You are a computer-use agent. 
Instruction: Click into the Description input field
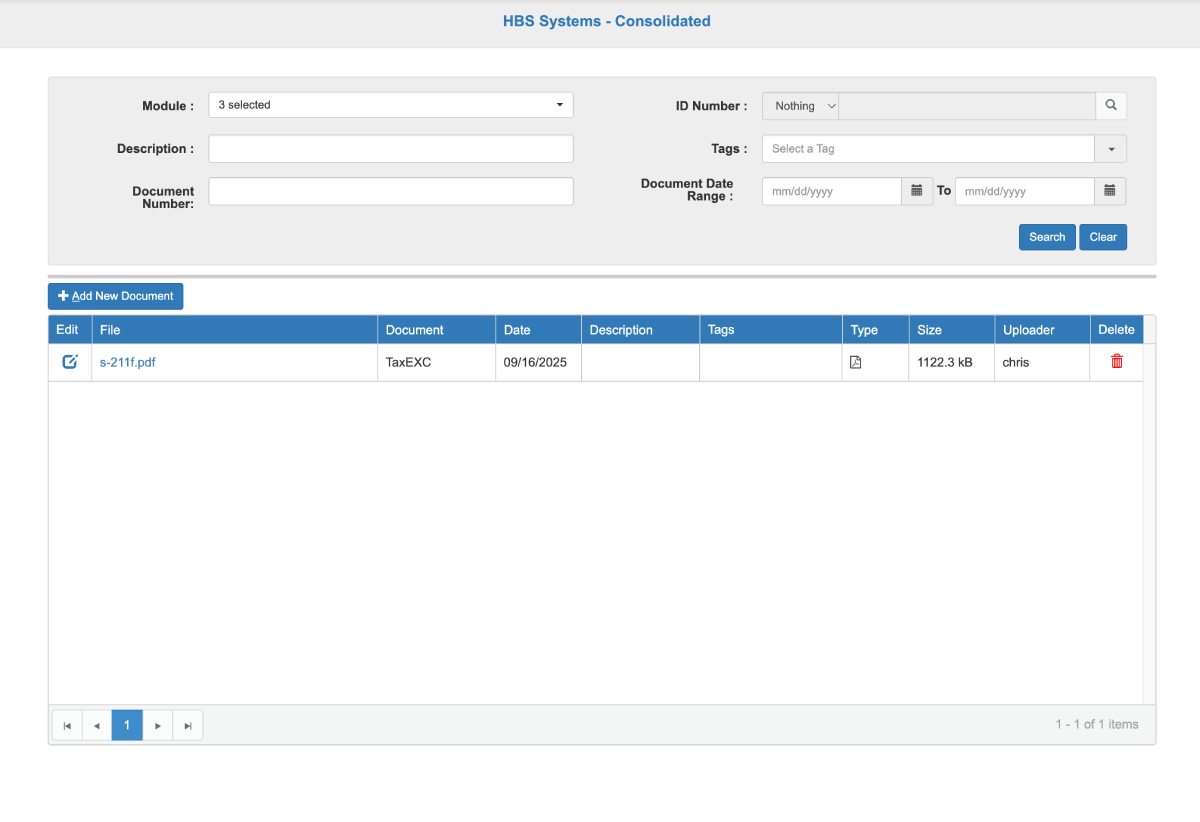pos(390,149)
